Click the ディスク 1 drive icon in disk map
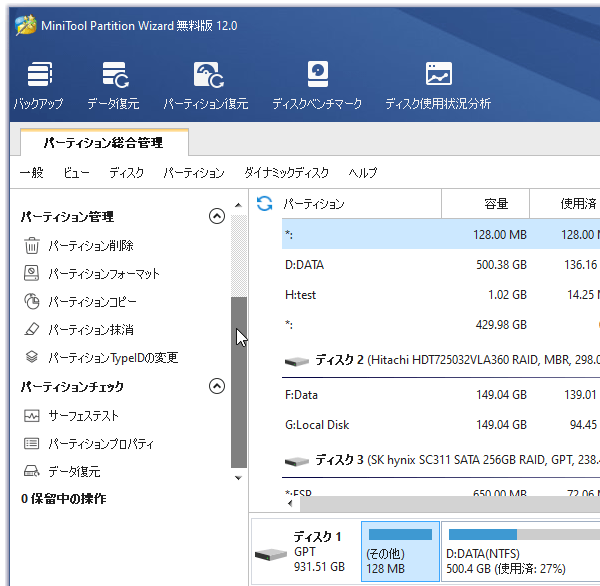Viewport: 600px width, 586px height. (271, 554)
